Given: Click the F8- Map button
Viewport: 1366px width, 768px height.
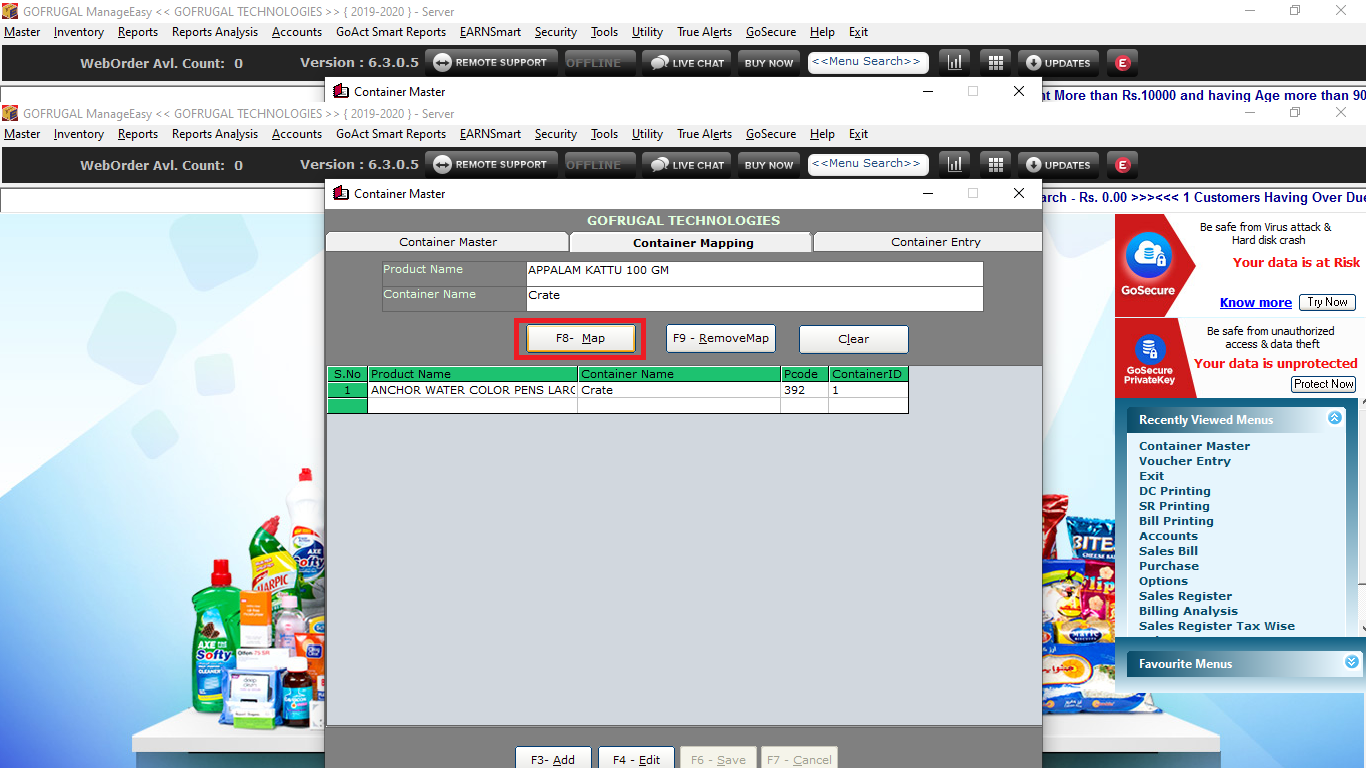Looking at the screenshot, I should tap(580, 339).
